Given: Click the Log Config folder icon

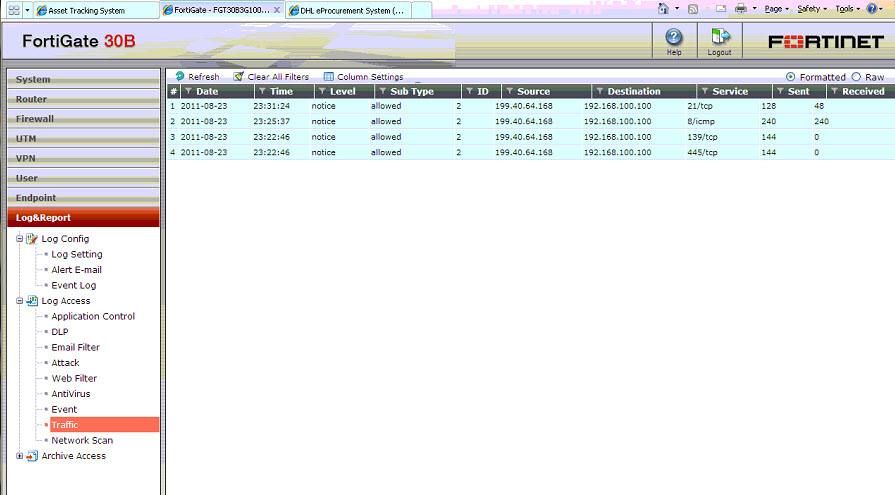Looking at the screenshot, I should [32, 239].
